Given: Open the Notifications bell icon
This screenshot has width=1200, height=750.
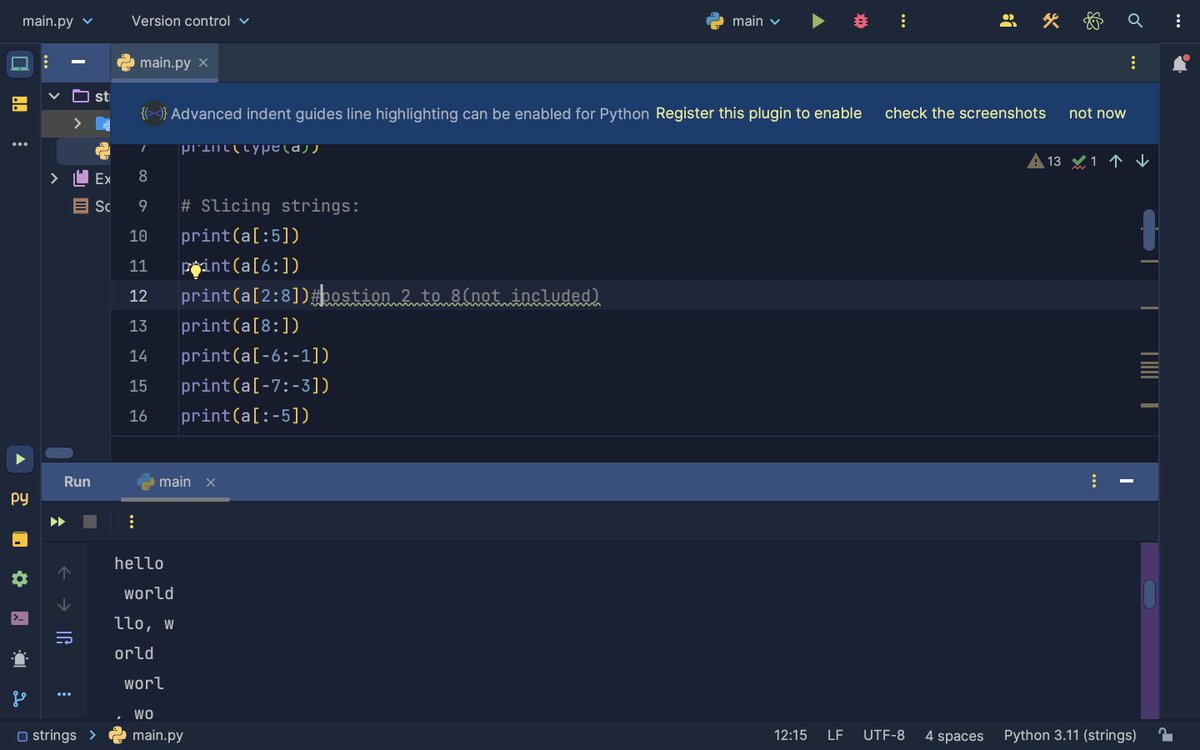Looking at the screenshot, I should pyautogui.click(x=1180, y=64).
